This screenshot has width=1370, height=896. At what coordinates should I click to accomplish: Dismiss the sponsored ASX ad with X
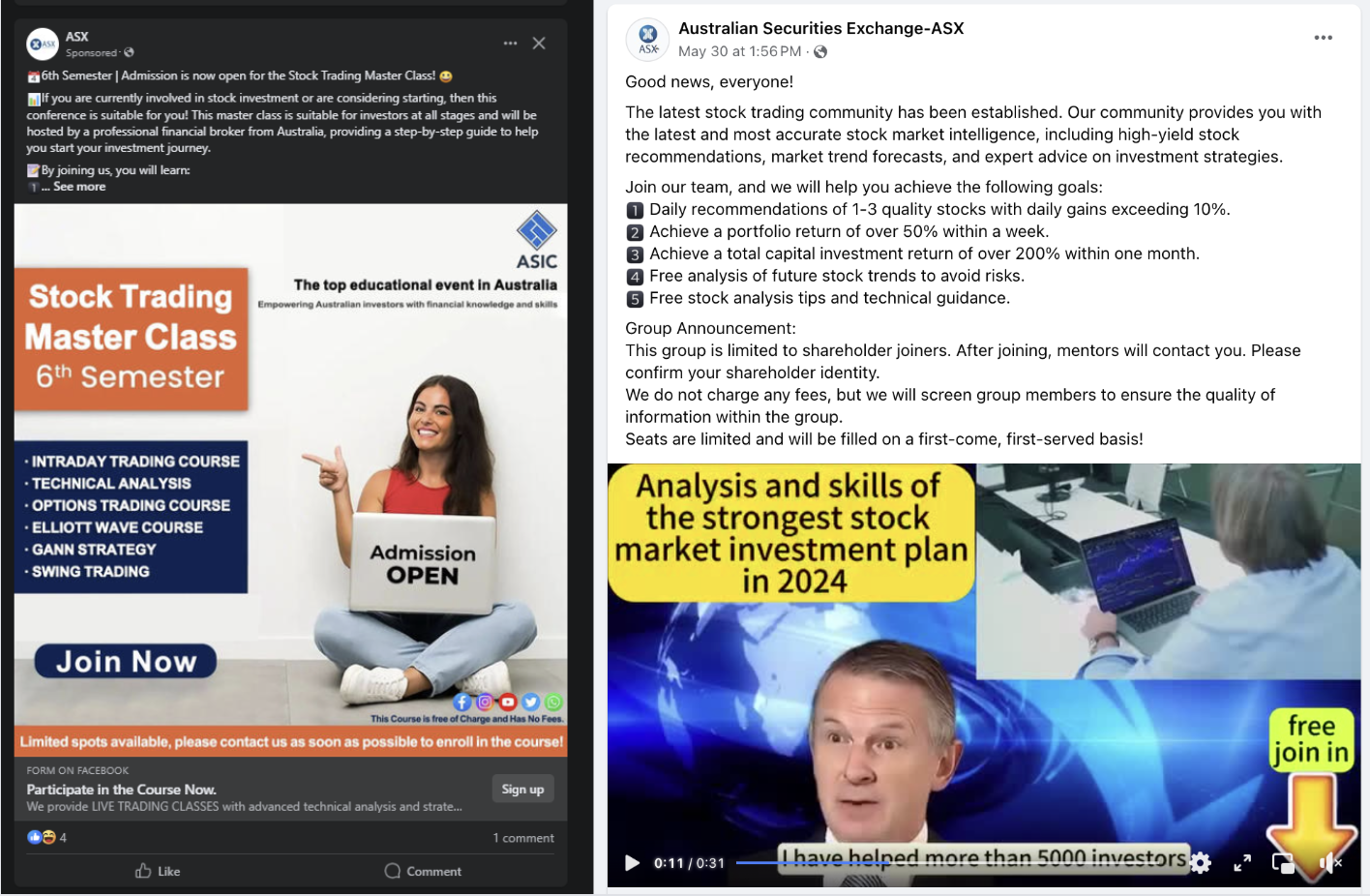point(539,44)
